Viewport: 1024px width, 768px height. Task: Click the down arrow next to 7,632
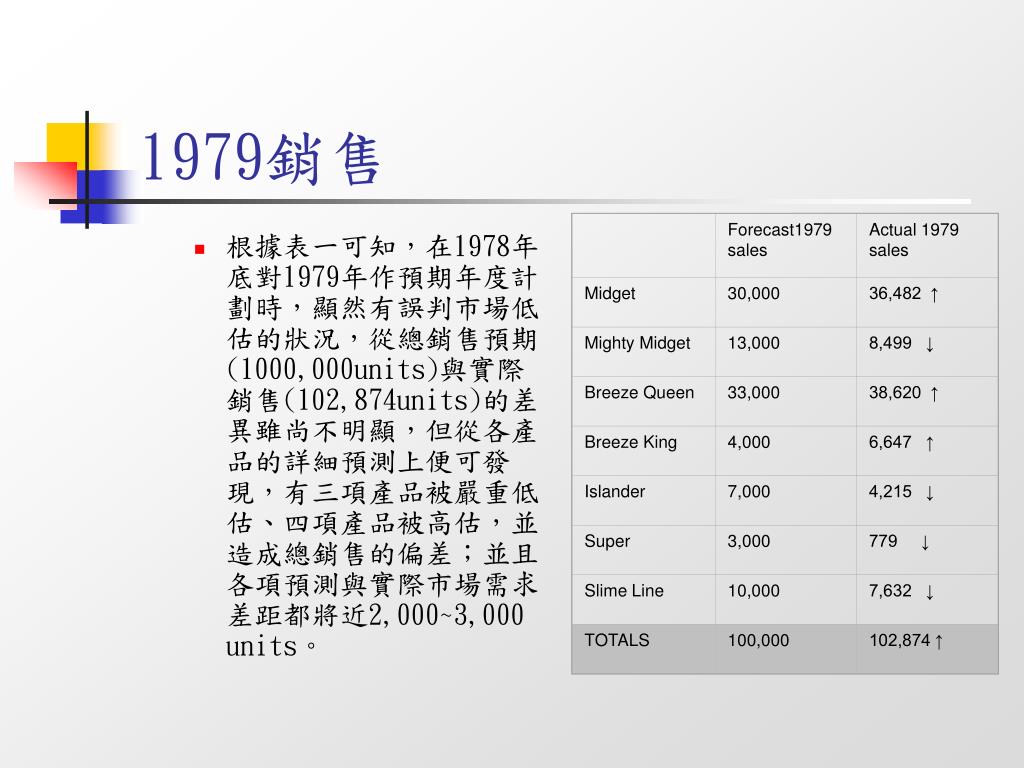(930, 592)
